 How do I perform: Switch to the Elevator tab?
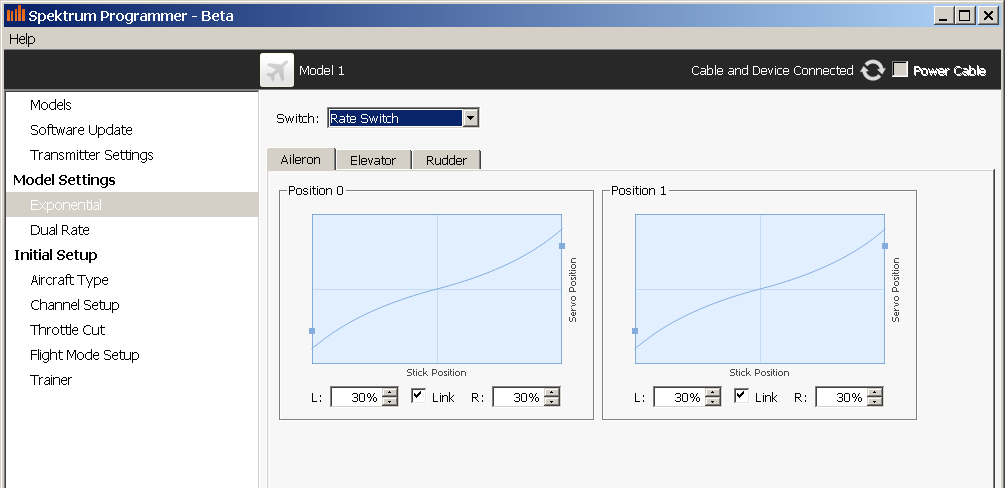(x=372, y=160)
